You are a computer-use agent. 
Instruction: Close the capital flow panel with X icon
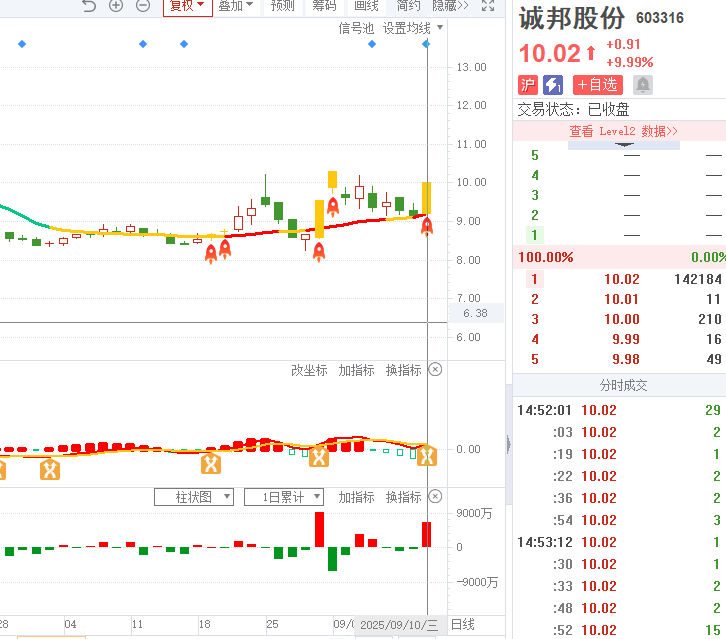point(435,496)
